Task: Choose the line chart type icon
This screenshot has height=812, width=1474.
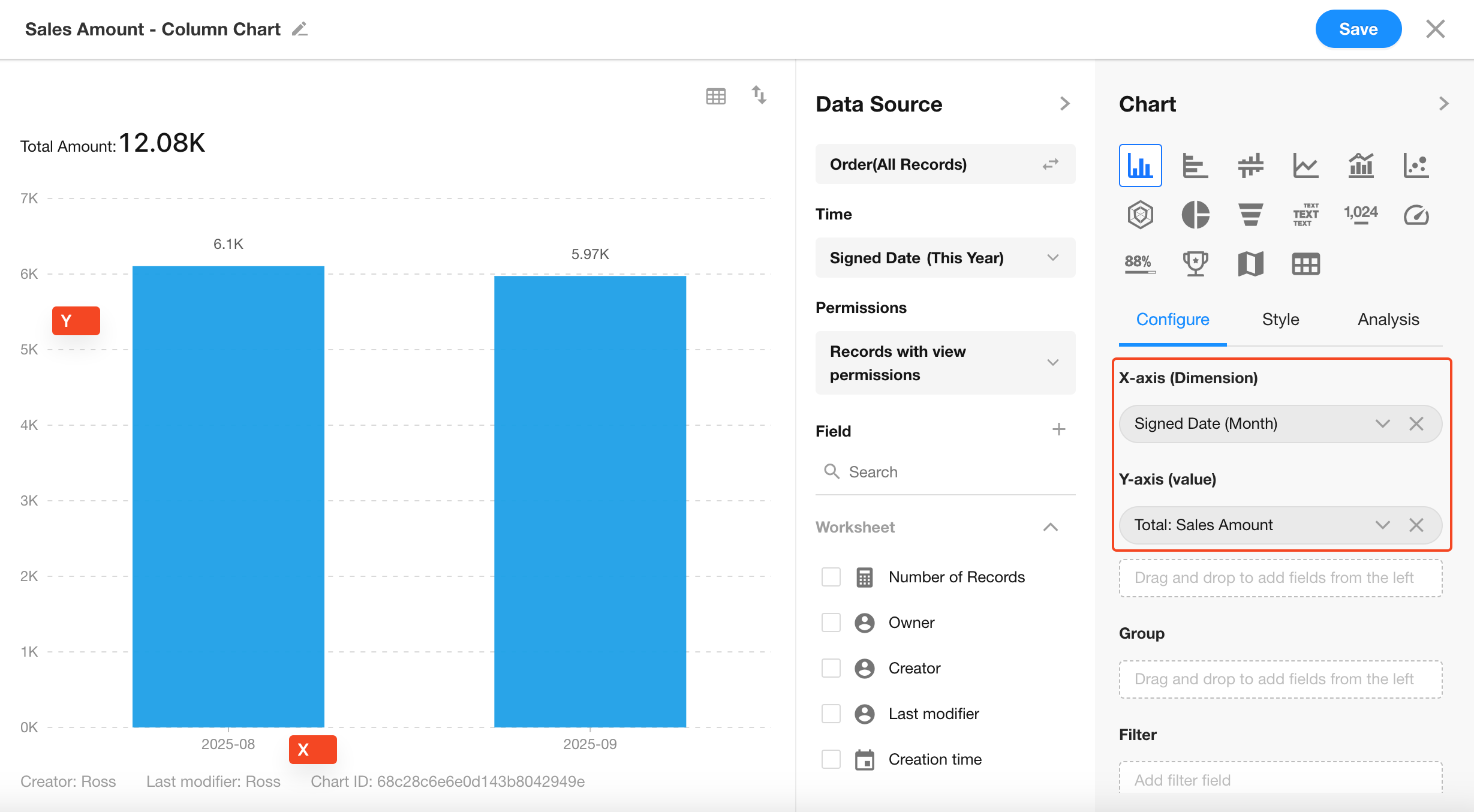Action: point(1305,166)
